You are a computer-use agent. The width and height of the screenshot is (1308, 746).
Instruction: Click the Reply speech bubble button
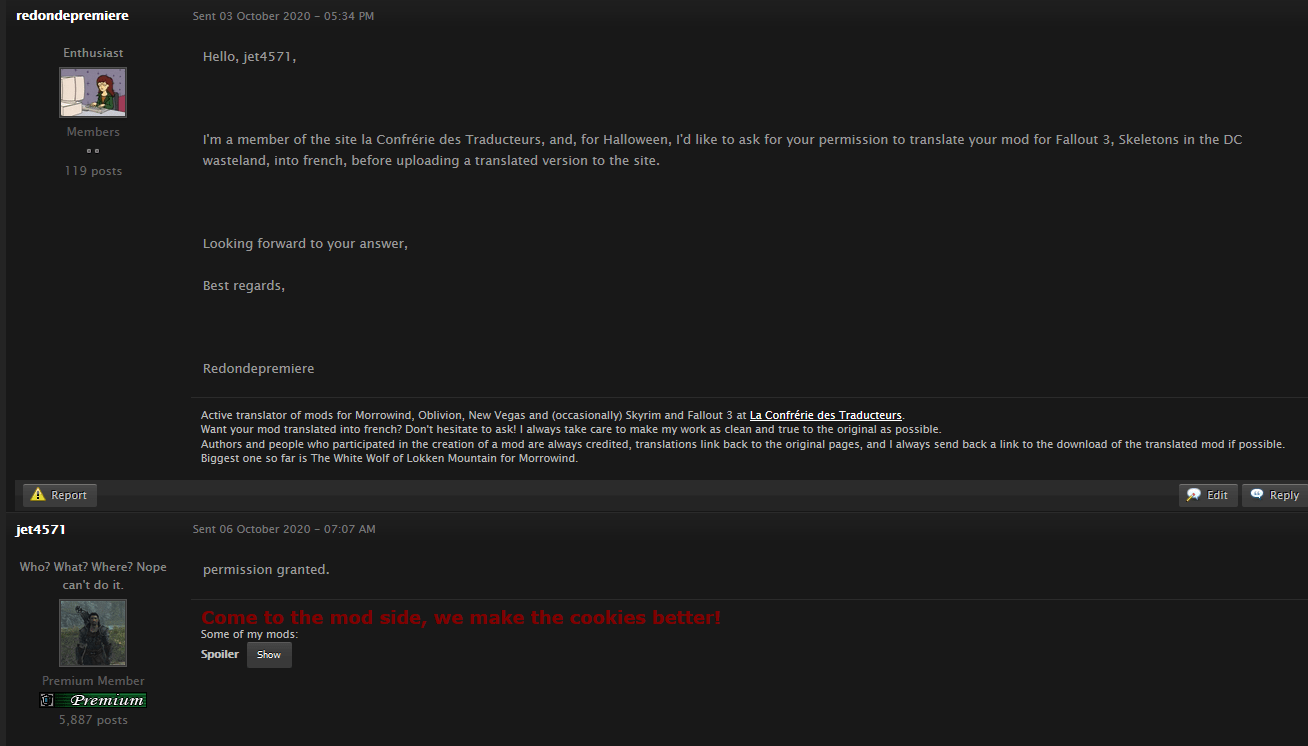[x=1275, y=495]
